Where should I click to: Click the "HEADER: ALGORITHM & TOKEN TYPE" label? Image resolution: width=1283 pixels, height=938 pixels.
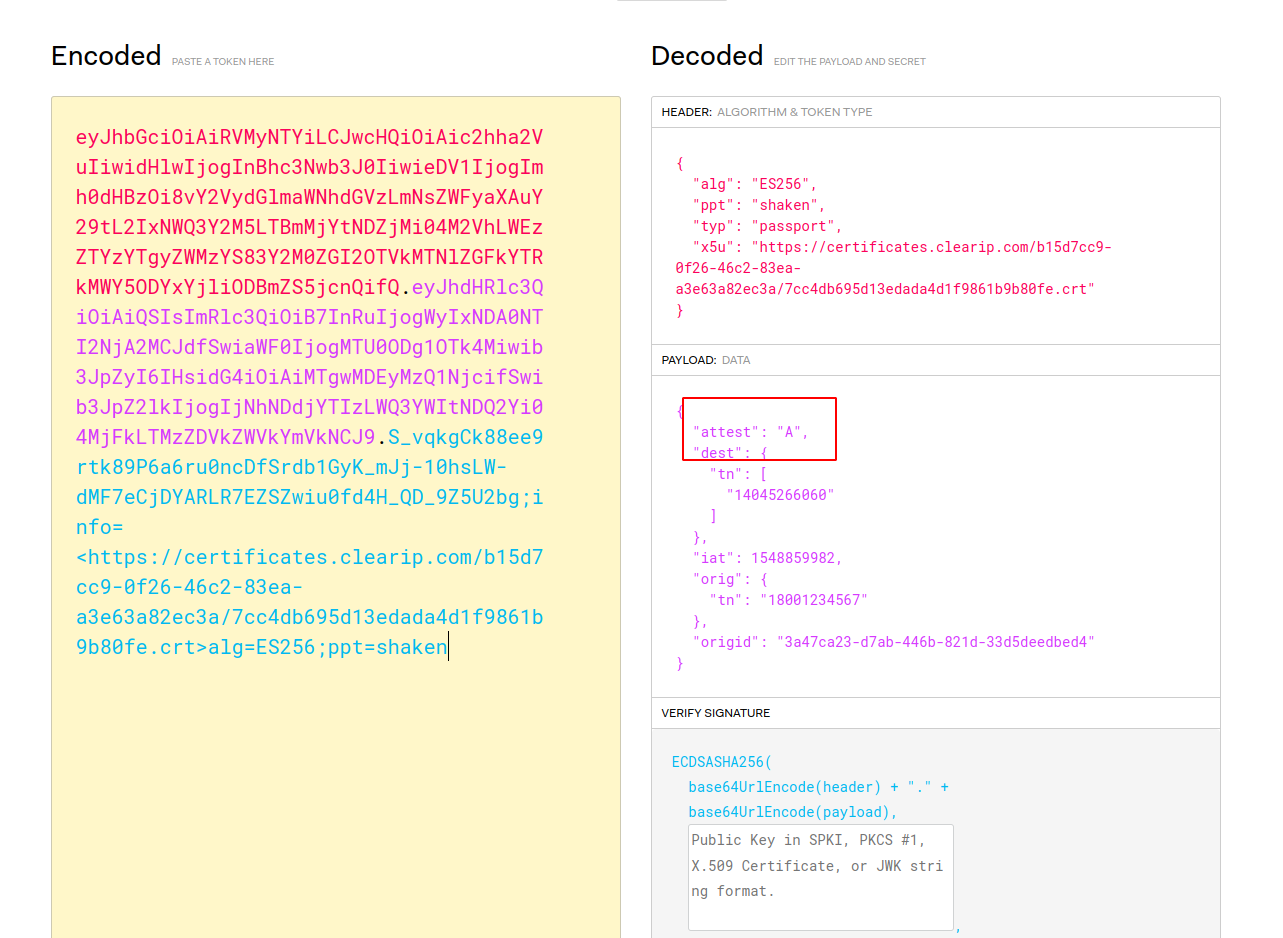pos(767,112)
